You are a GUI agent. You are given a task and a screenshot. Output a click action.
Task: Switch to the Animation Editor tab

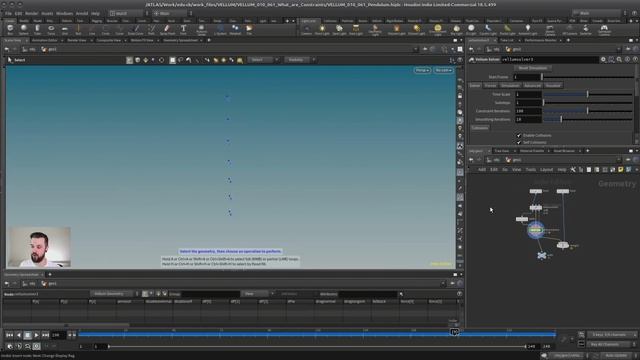44,40
